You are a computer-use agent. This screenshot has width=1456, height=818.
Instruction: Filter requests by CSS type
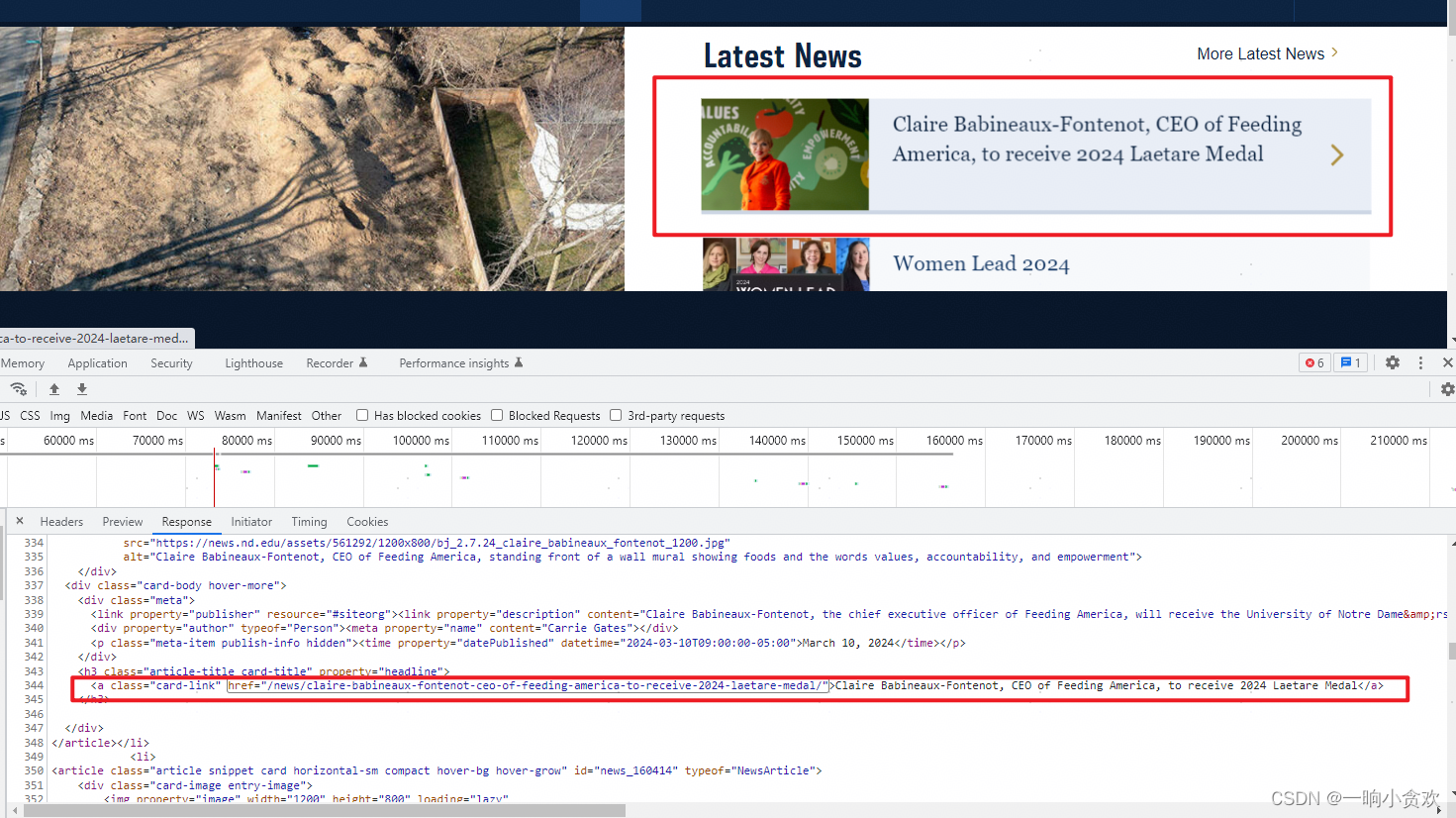pos(30,416)
